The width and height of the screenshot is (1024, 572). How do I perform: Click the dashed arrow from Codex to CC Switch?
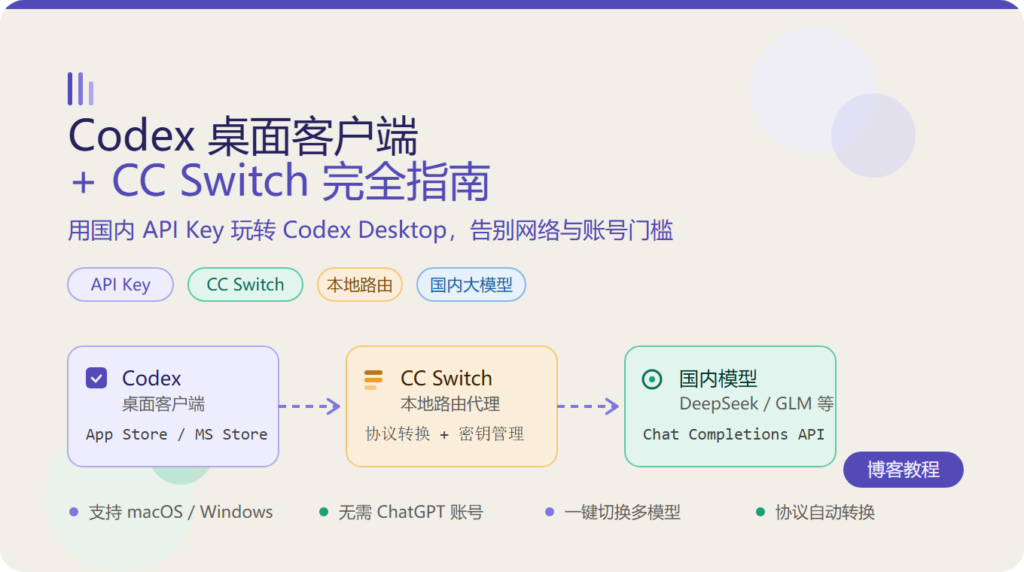310,406
